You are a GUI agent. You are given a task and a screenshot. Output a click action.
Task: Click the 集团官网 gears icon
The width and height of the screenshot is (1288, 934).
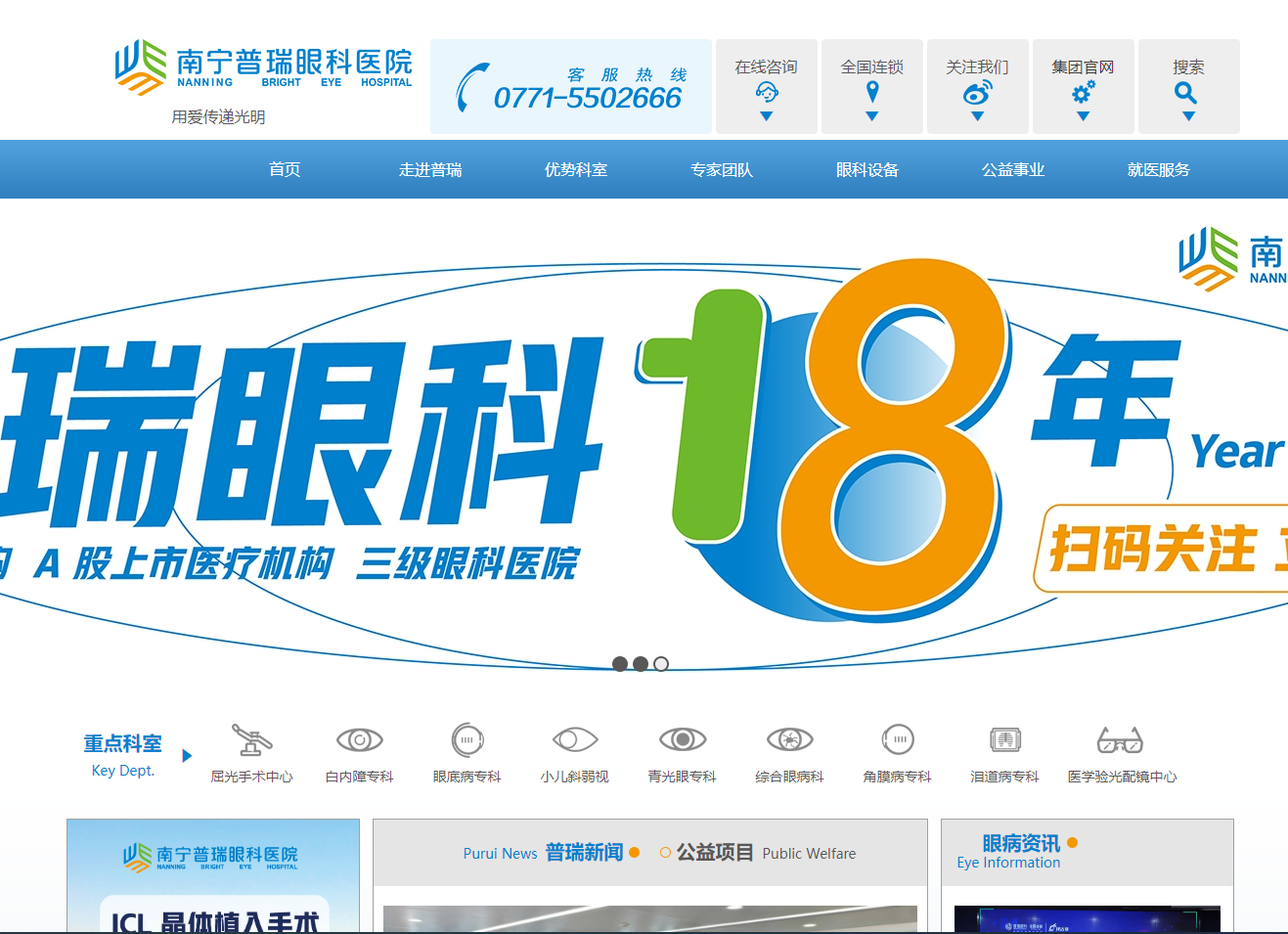click(x=1084, y=92)
